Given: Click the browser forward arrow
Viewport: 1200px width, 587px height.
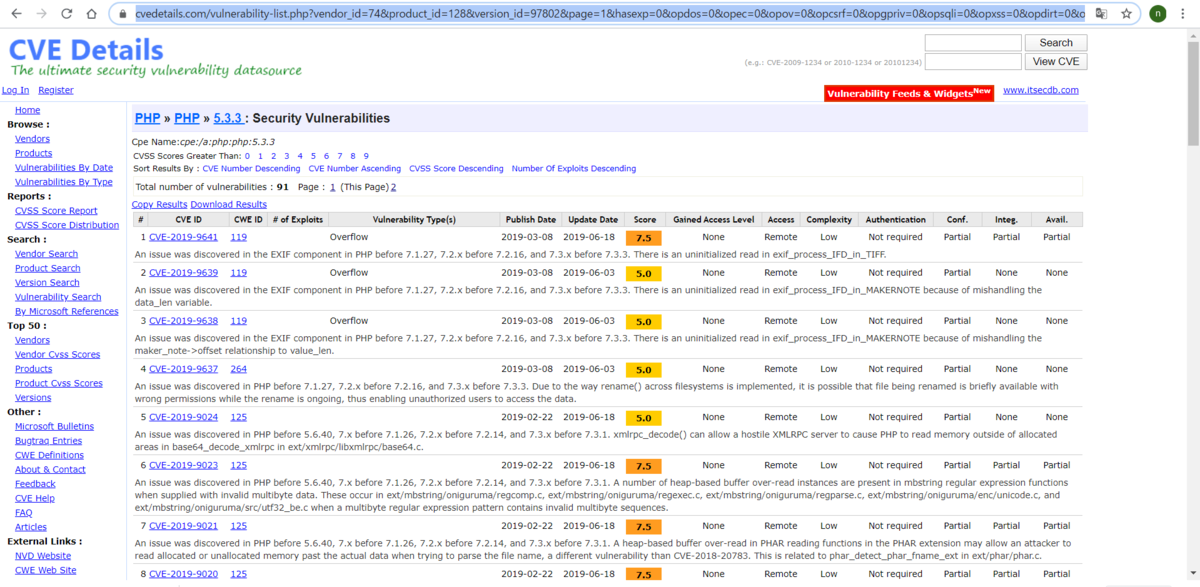Looking at the screenshot, I should 40,14.
